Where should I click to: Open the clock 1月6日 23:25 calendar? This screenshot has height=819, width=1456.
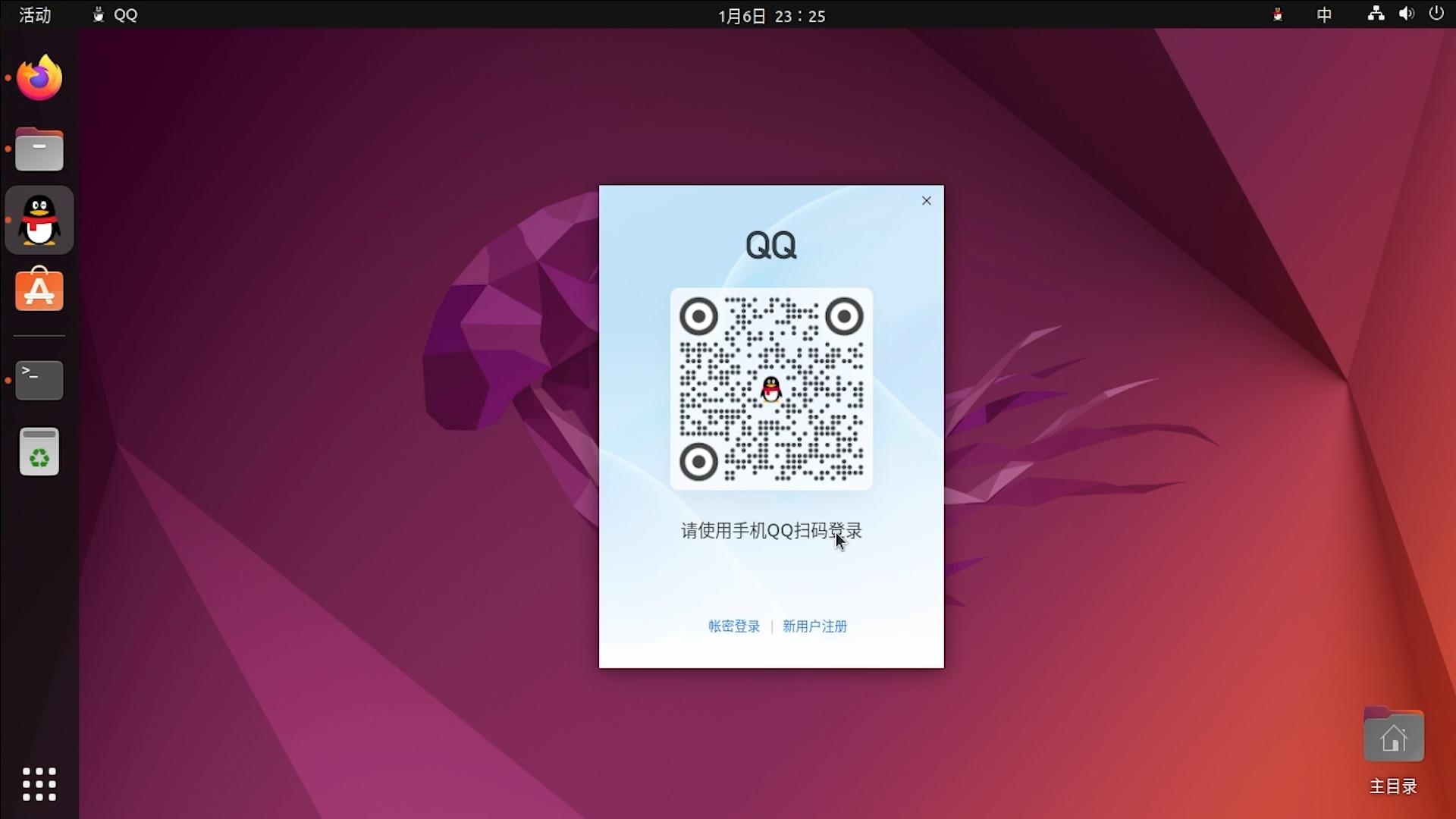(771, 15)
